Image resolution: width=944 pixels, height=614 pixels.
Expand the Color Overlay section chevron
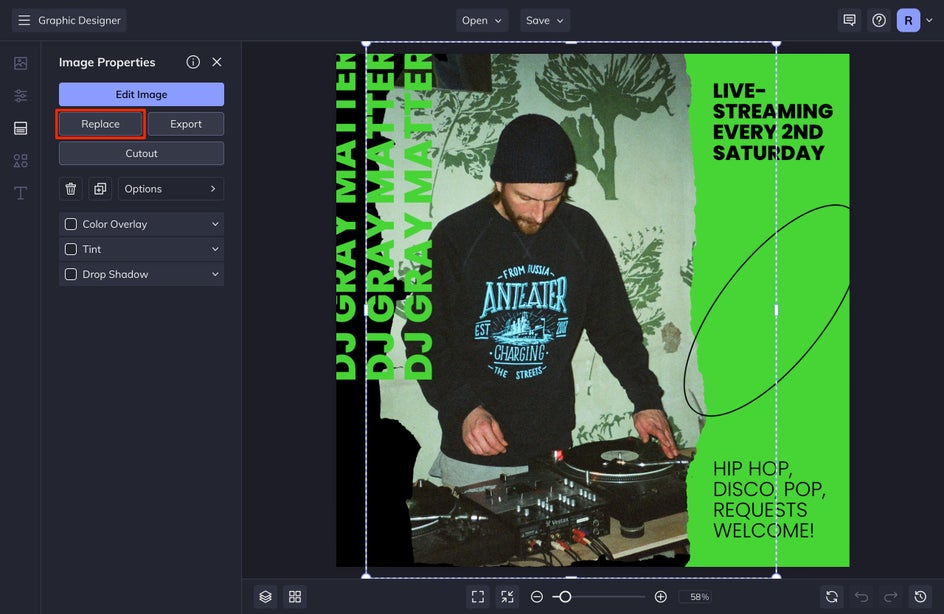215,224
